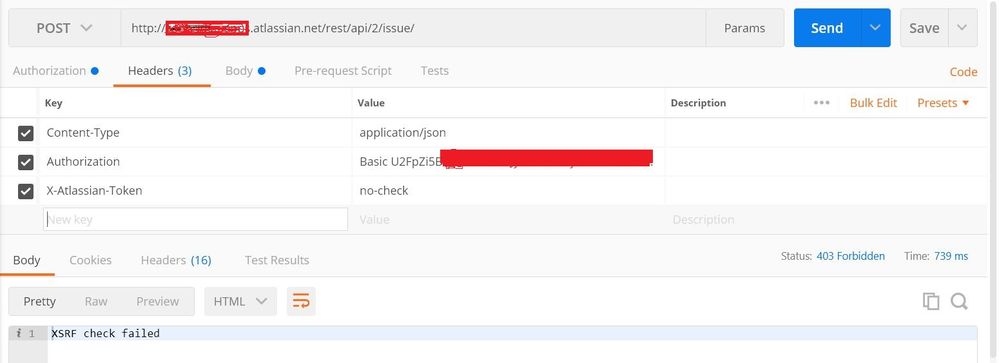Expand the Save button arrow
Image resolution: width=999 pixels, height=363 pixels.
(x=962, y=27)
